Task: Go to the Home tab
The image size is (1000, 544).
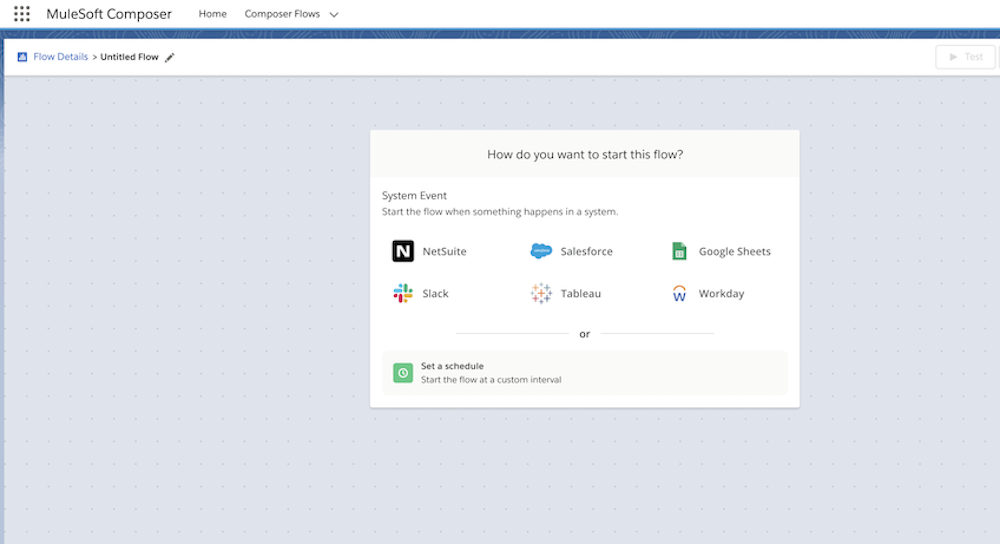Action: point(212,14)
